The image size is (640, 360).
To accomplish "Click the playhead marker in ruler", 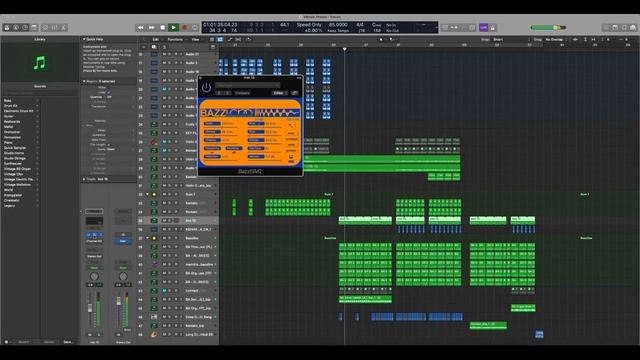I will [x=344, y=49].
